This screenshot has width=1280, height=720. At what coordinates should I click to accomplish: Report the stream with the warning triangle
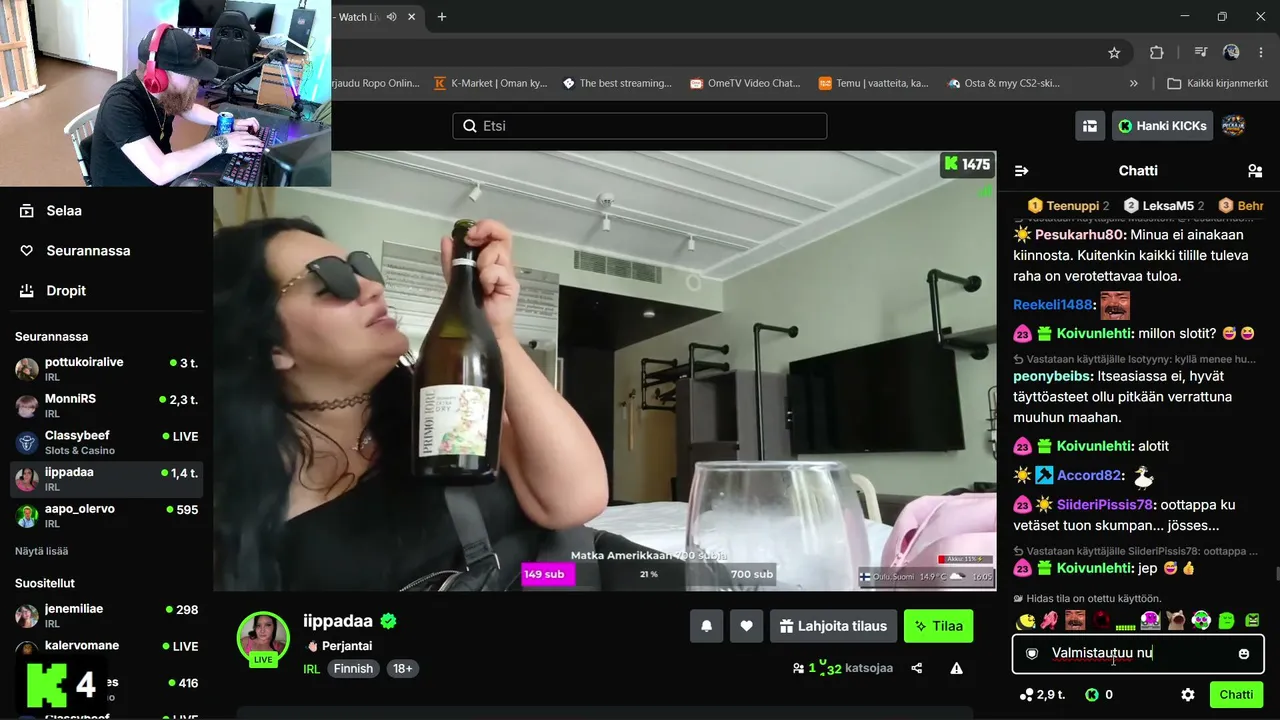[957, 668]
